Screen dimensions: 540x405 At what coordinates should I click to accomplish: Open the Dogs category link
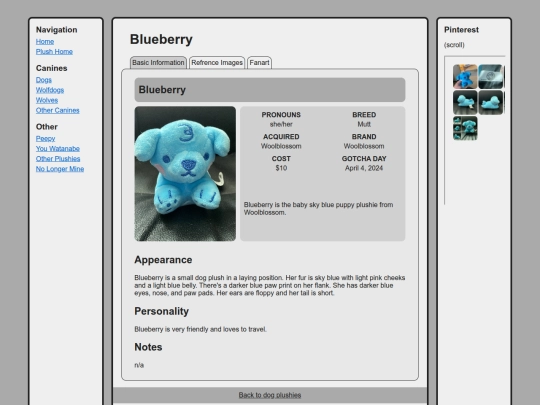[44, 80]
